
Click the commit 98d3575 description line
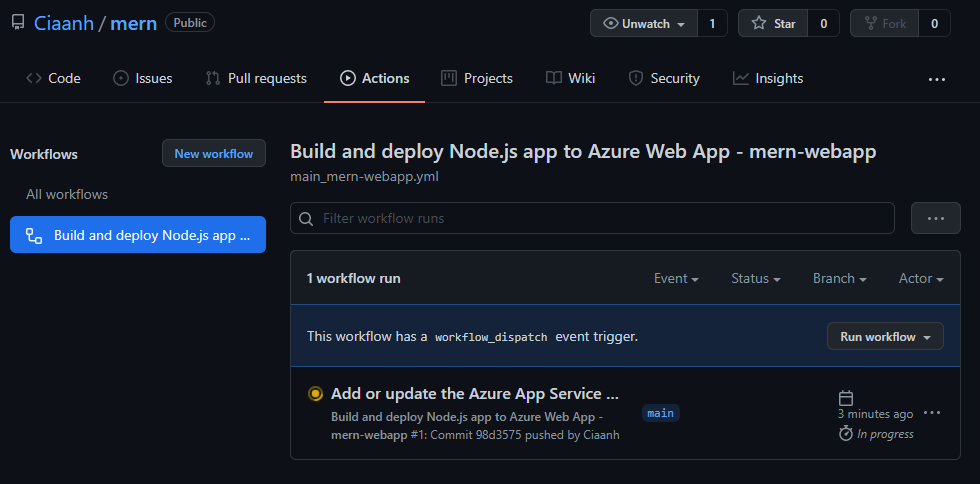[x=475, y=425]
